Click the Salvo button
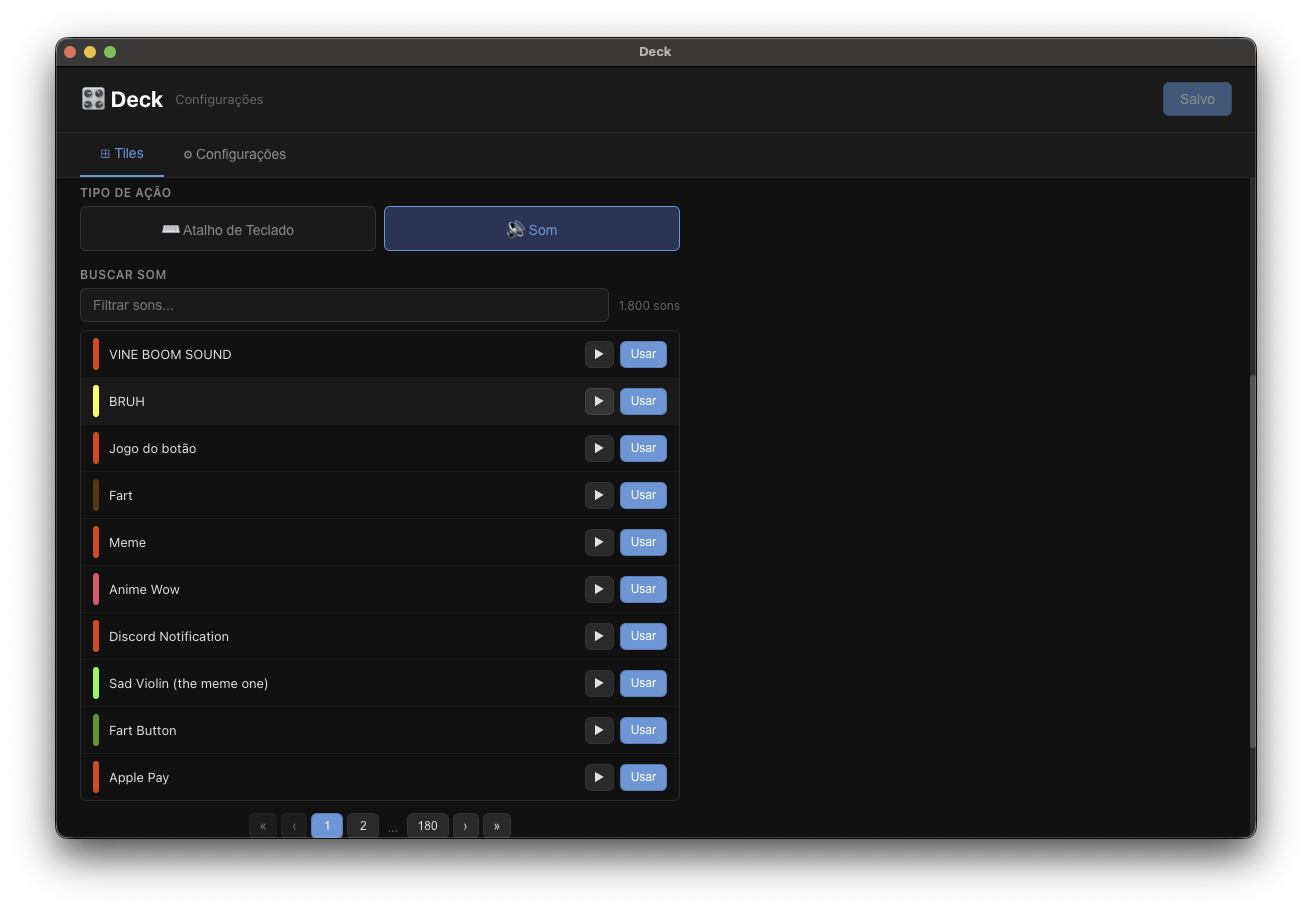This screenshot has width=1312, height=912. click(x=1197, y=99)
